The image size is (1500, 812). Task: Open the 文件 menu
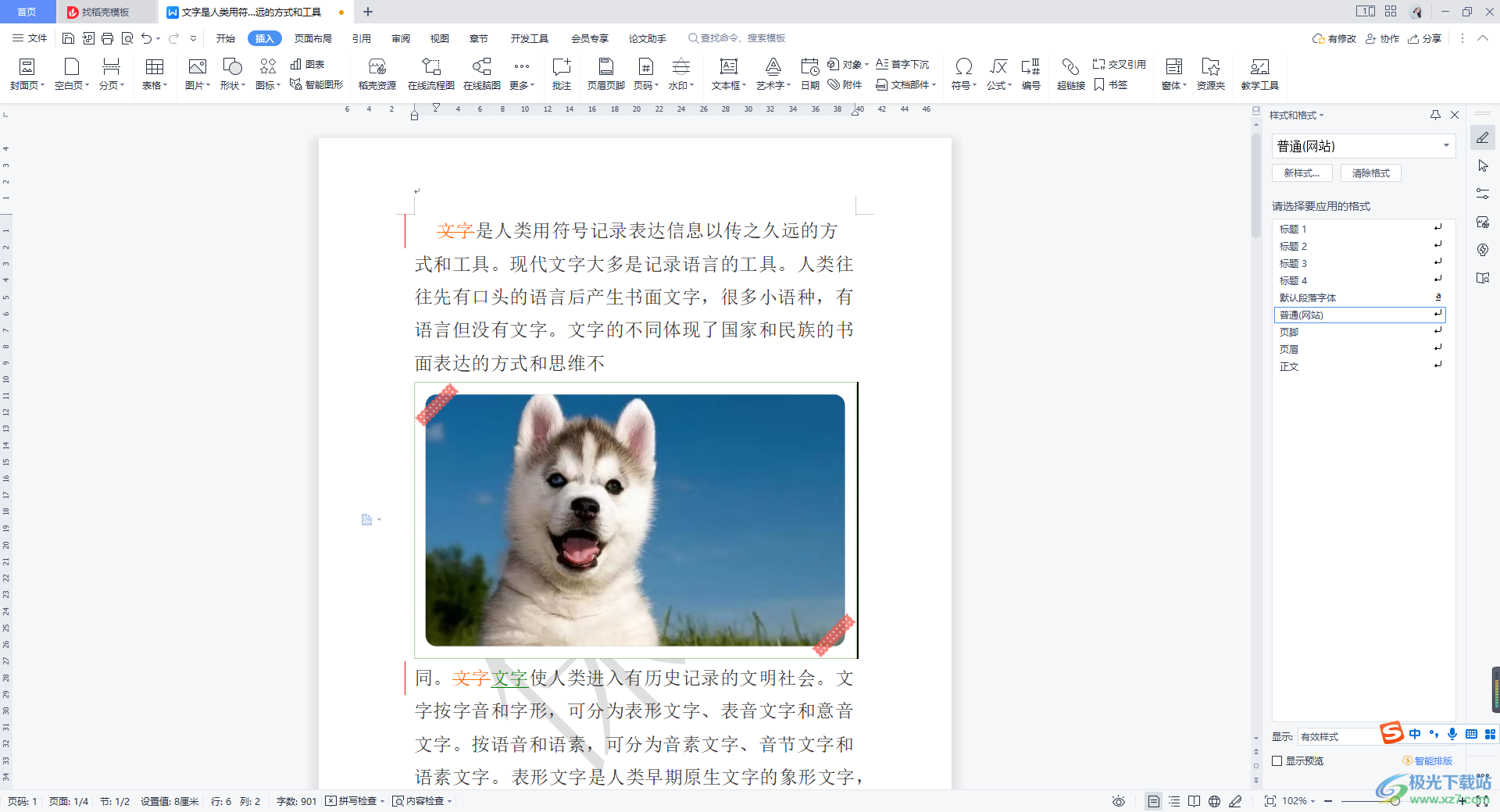click(x=30, y=38)
